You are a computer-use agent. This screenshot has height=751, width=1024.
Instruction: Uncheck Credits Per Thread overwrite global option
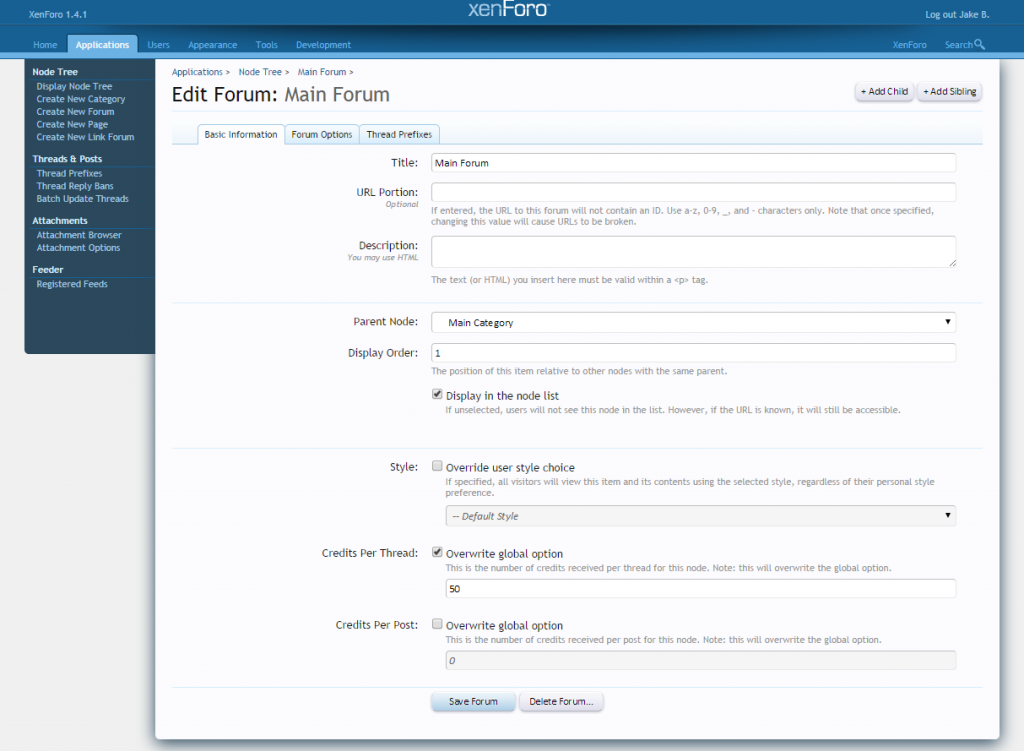click(437, 552)
